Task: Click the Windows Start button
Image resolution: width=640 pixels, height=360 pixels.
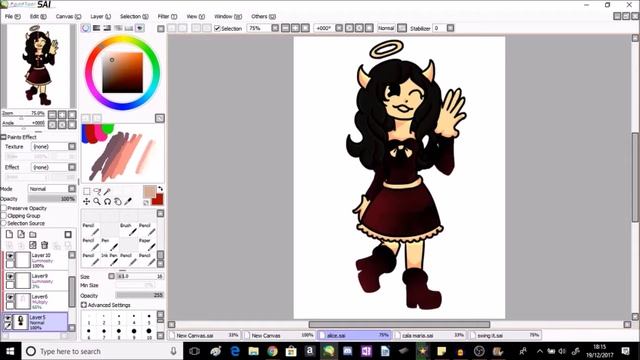Action: (10, 351)
